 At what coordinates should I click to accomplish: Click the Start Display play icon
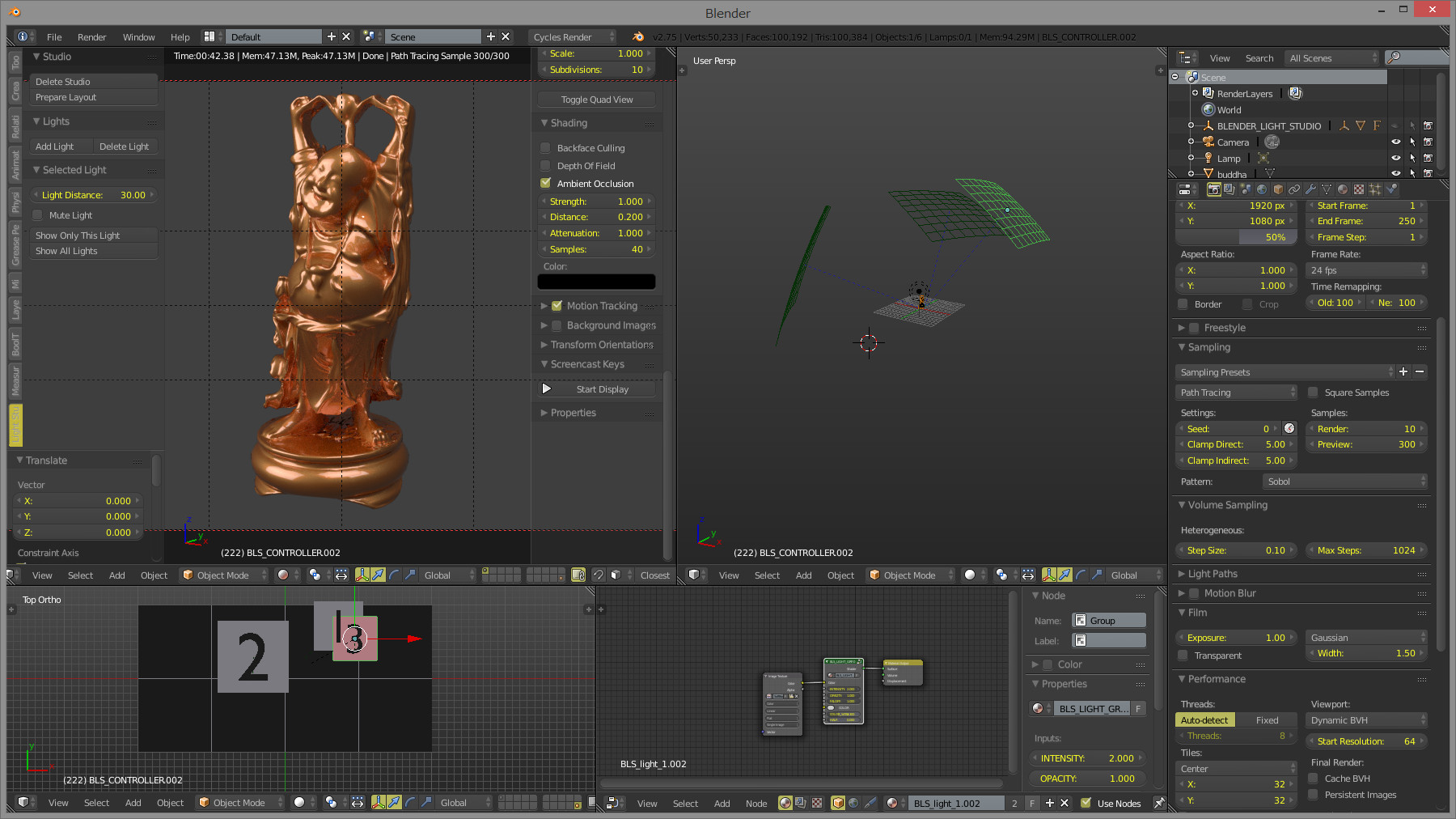coord(547,389)
